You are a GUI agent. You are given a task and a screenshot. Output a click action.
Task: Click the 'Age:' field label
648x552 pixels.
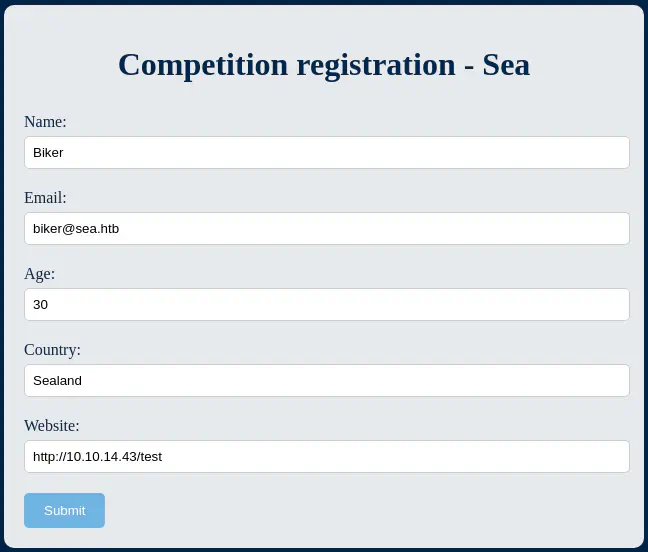tap(39, 274)
